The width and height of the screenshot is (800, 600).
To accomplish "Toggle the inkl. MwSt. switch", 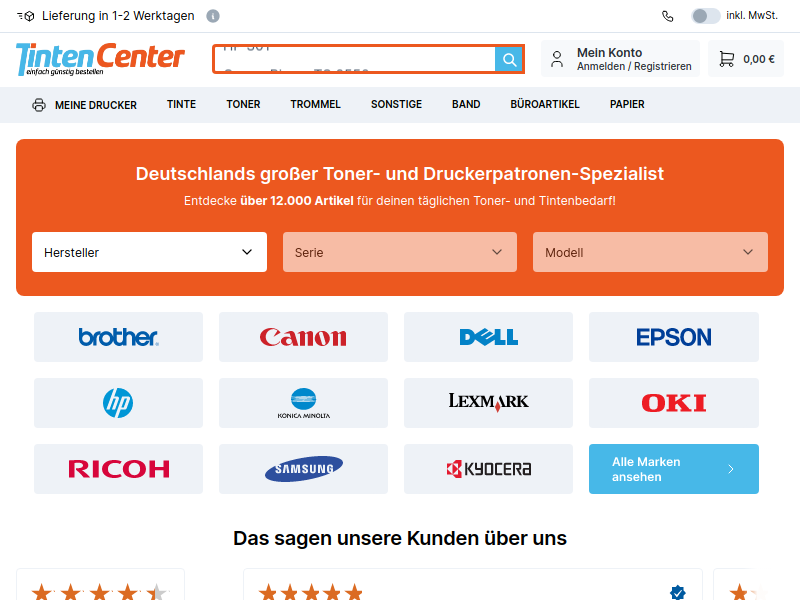I will (x=705, y=16).
